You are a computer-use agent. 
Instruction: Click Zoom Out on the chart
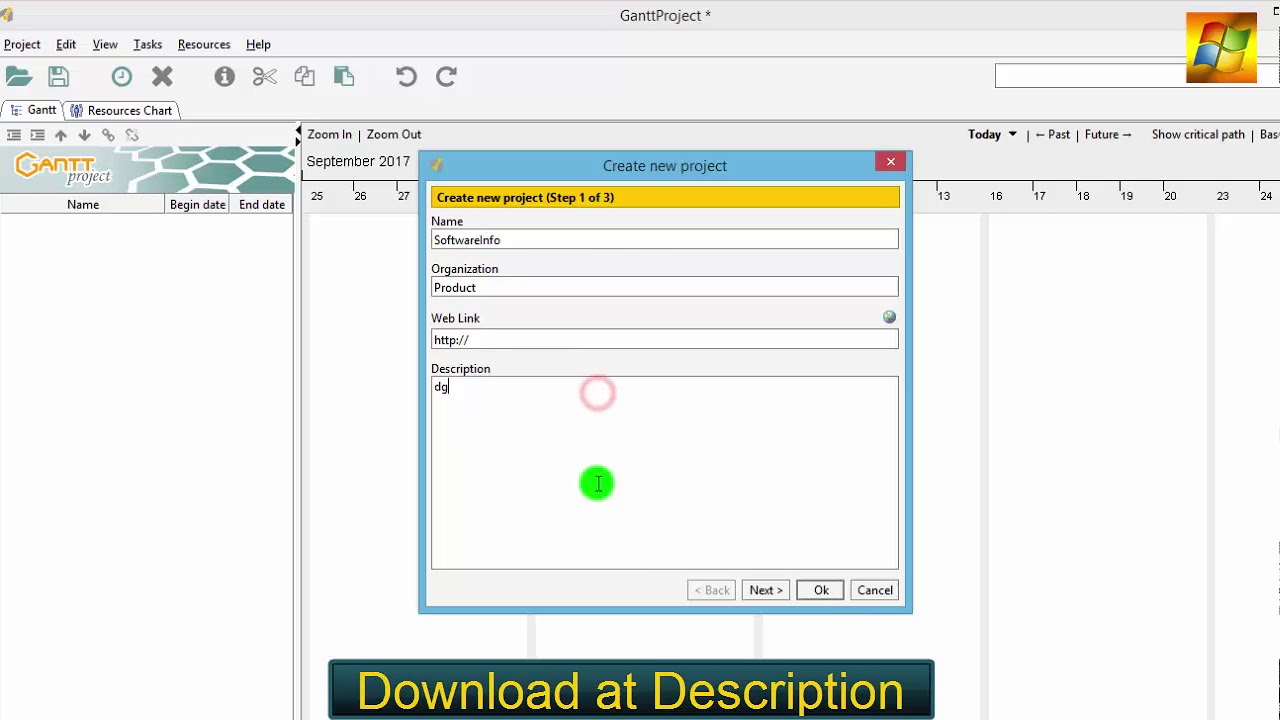point(393,134)
